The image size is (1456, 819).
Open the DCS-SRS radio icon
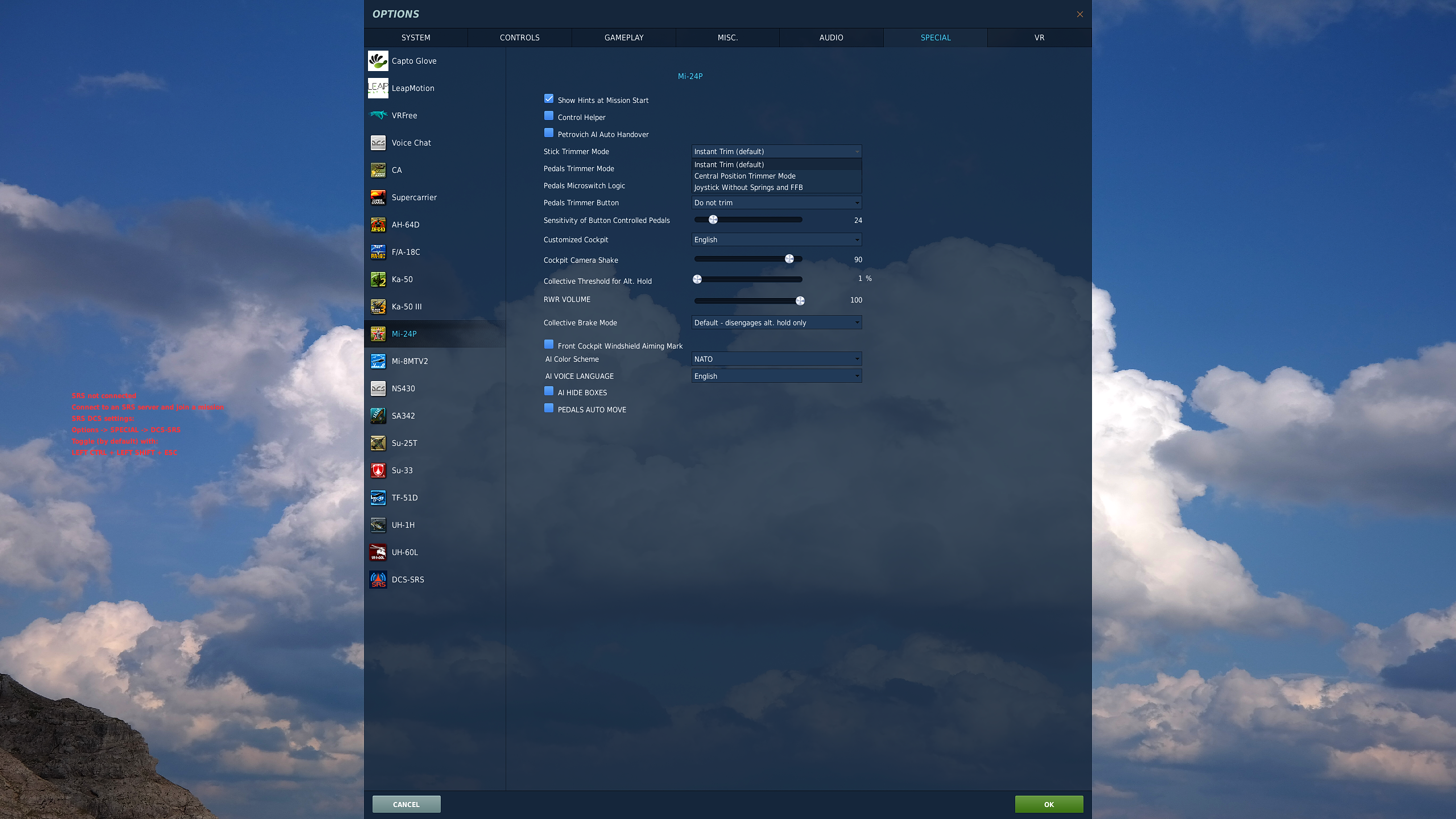click(378, 580)
